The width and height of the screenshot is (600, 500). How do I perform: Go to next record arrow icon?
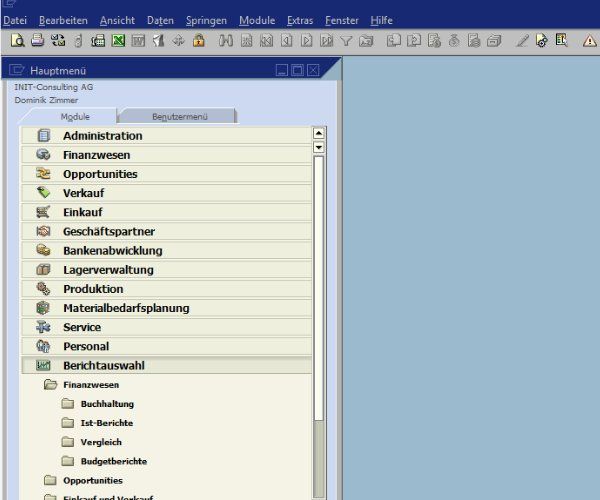(306, 41)
